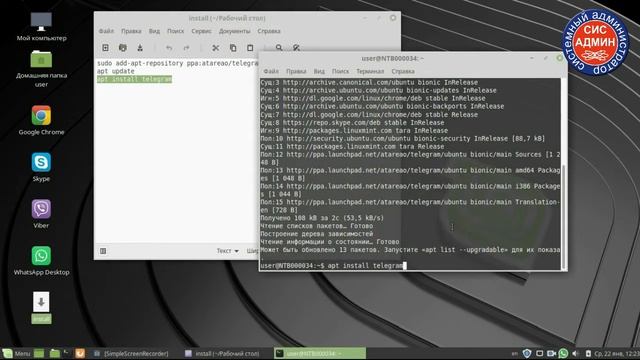640x360 pixels.
Task: Click the shield update manager tray icon
Action: (527, 353)
